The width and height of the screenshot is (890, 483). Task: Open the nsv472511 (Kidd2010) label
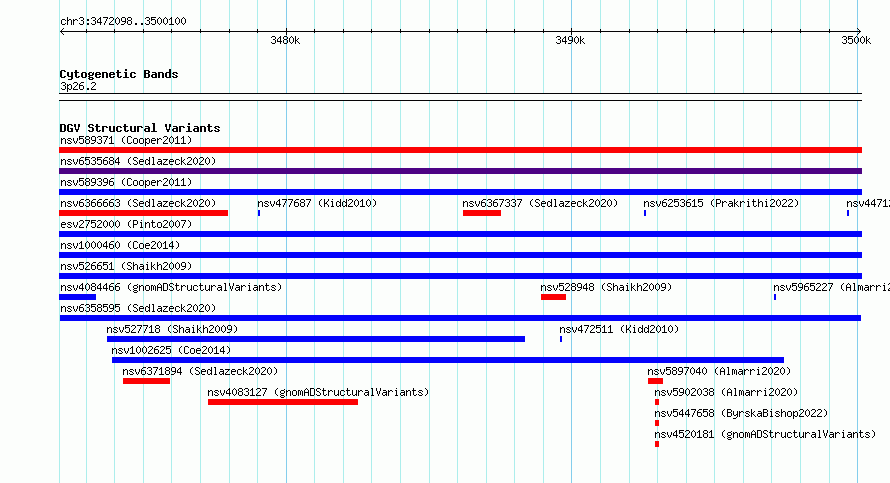(x=619, y=329)
